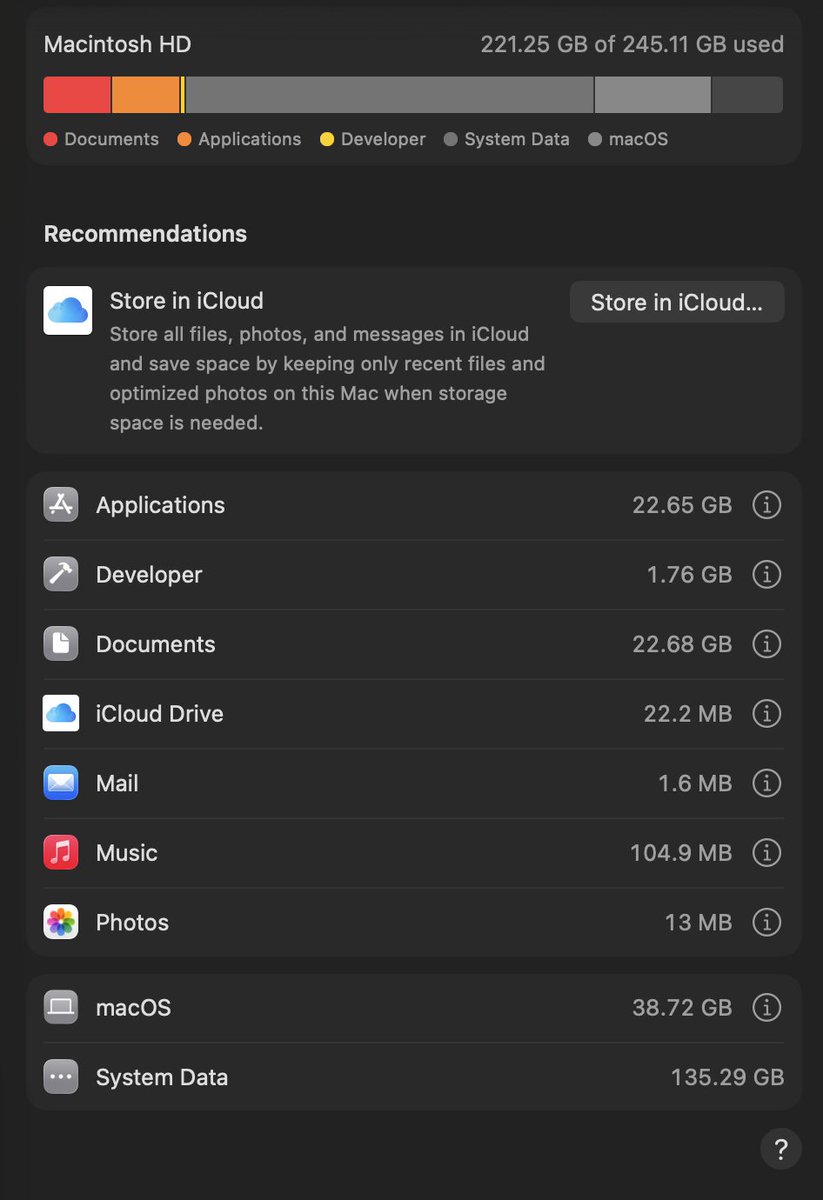Open info for macOS storage
This screenshot has height=1200, width=823.
click(x=767, y=1007)
